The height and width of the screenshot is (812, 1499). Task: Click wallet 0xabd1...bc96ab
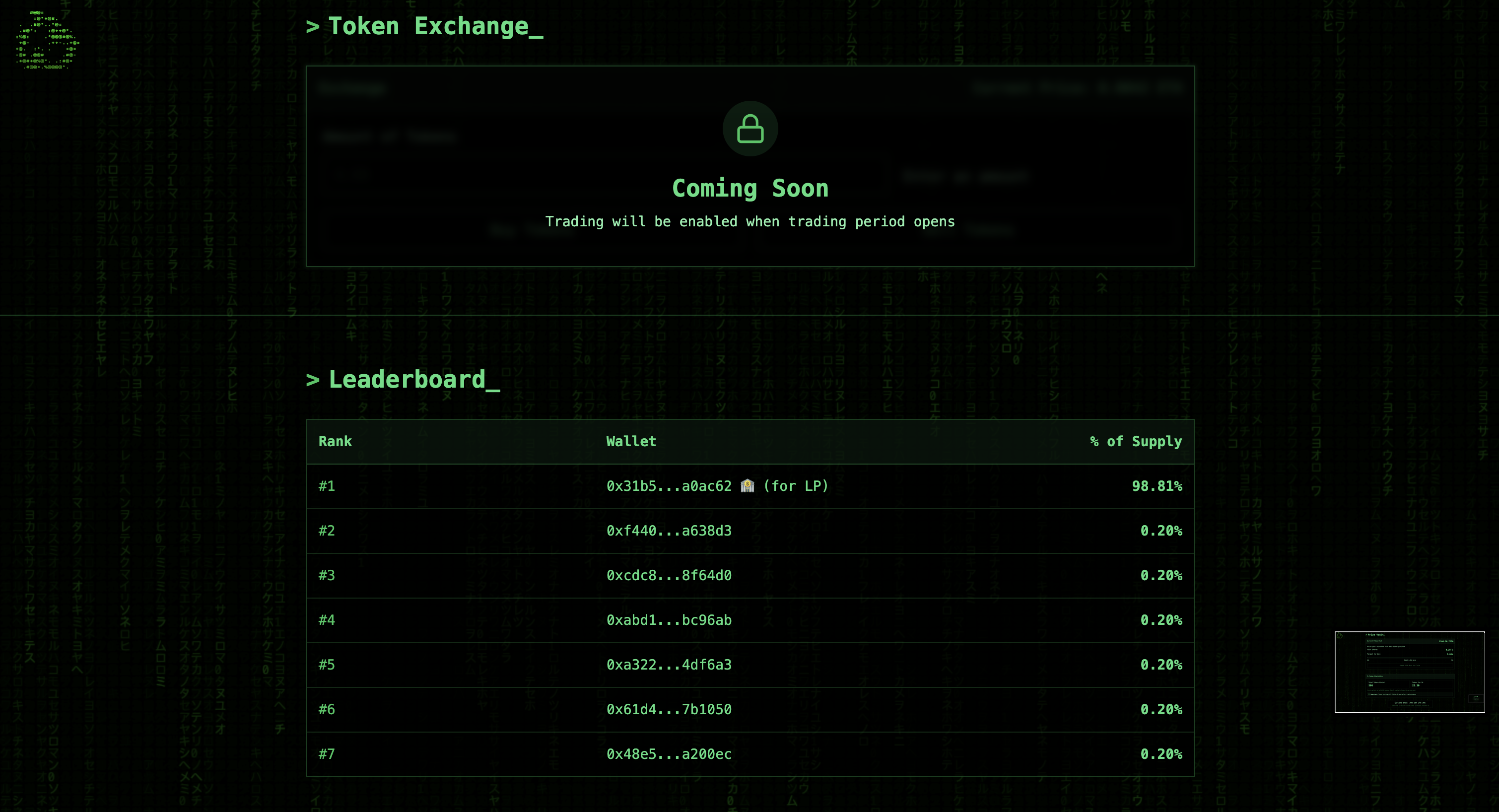tap(669, 620)
